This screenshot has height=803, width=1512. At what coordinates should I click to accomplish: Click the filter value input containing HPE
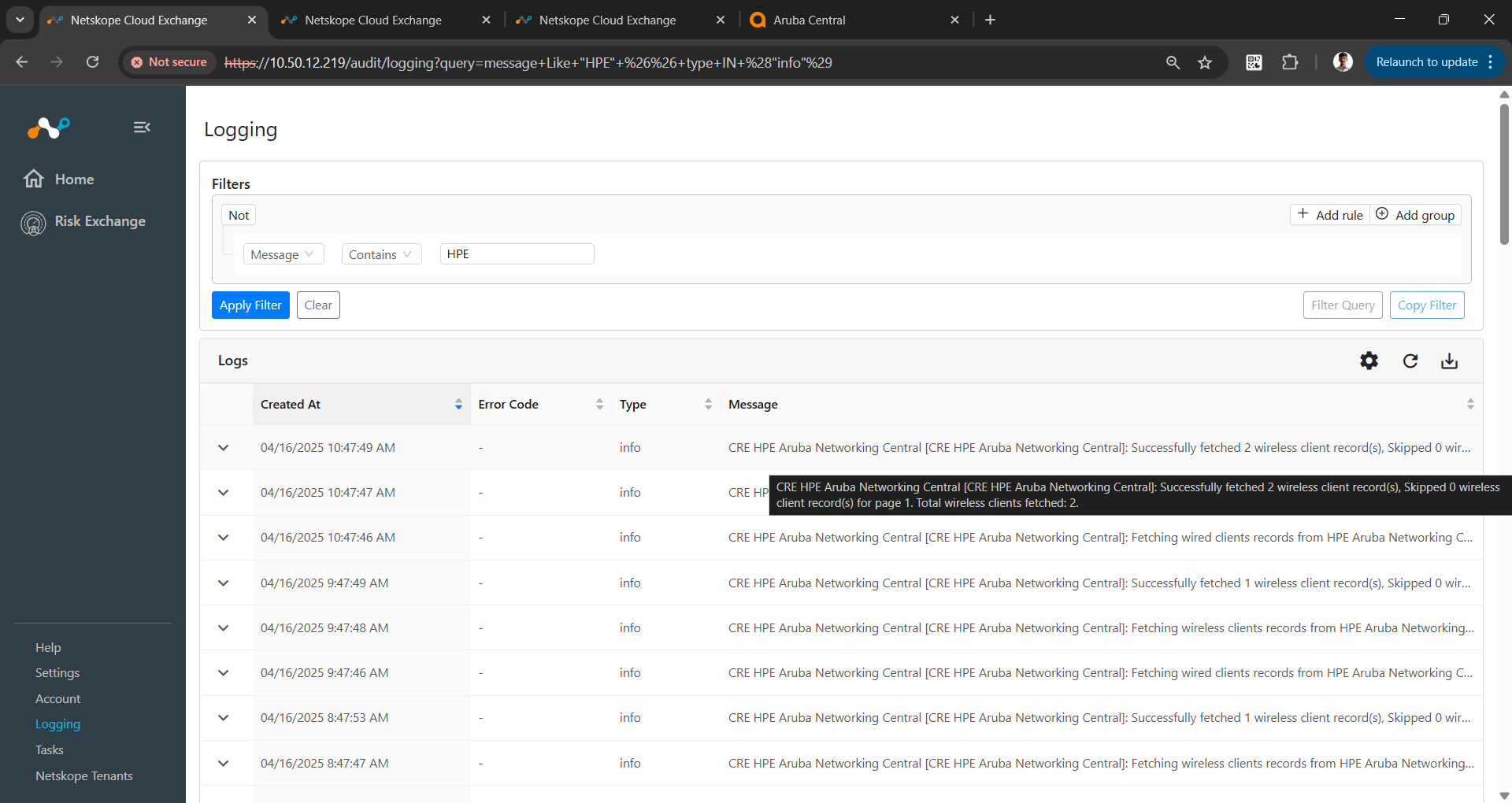517,254
